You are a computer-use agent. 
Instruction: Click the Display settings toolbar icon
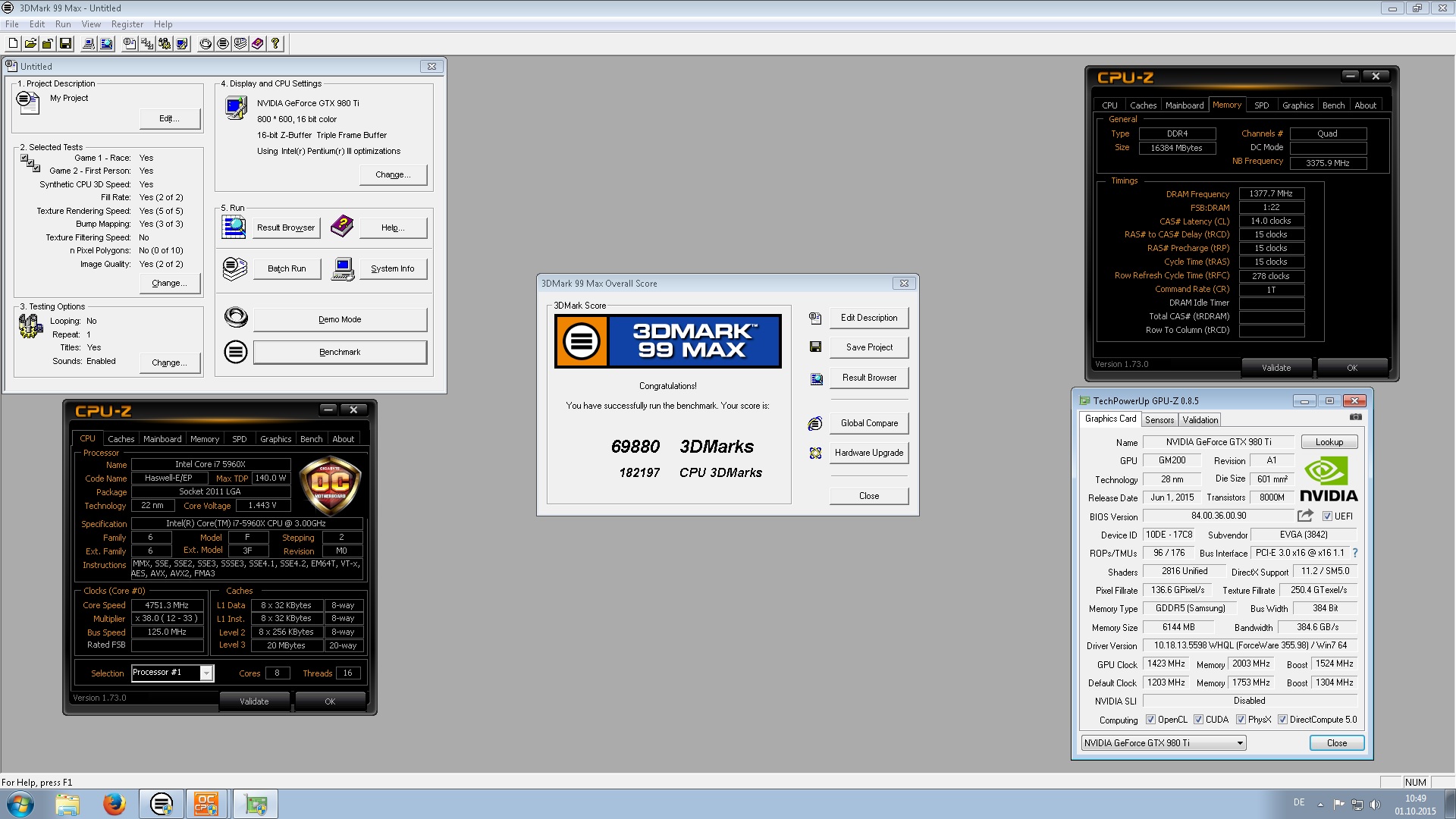click(x=182, y=43)
